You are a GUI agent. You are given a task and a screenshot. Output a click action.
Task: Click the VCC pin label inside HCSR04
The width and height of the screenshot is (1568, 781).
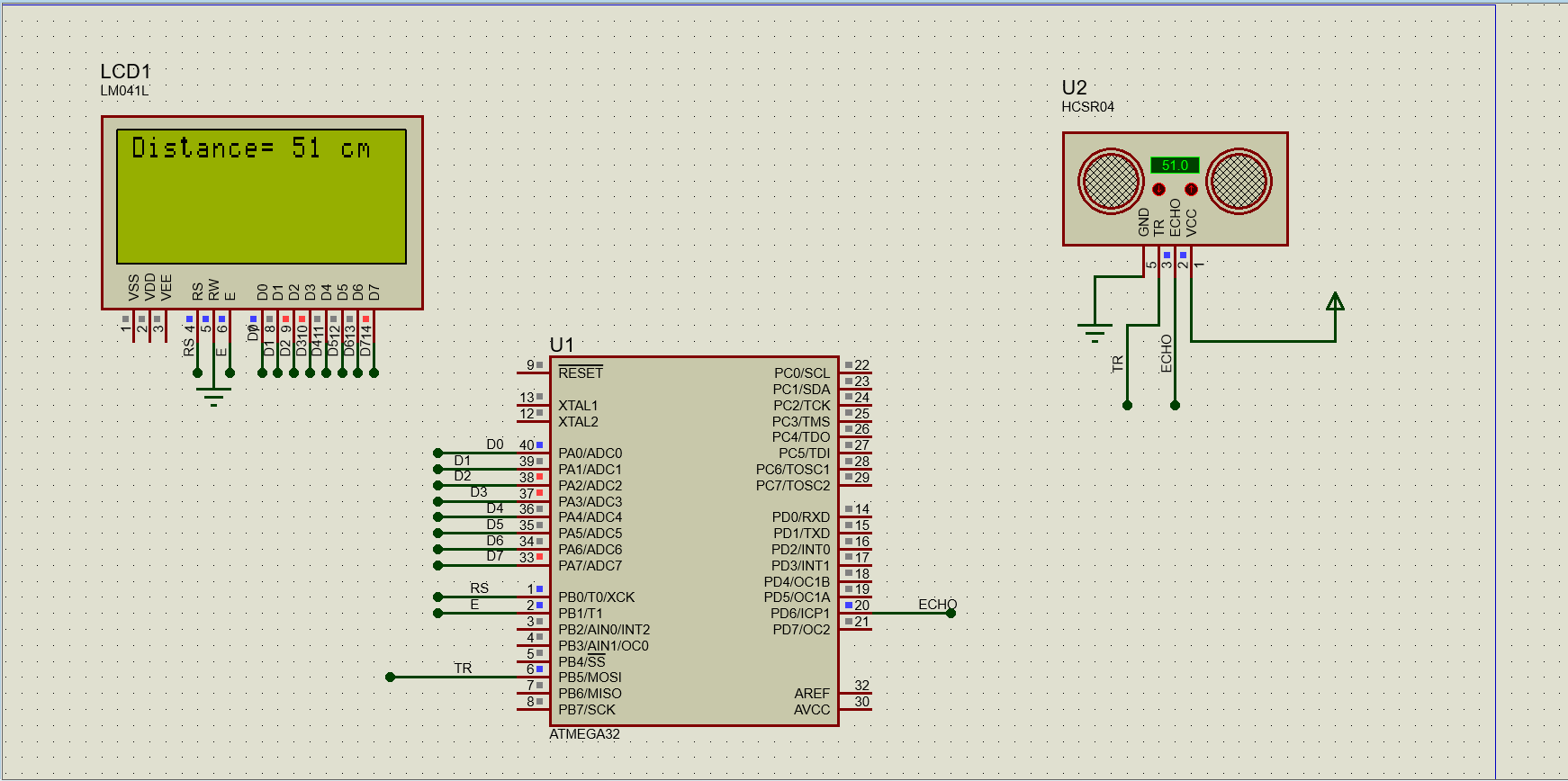click(x=1191, y=223)
